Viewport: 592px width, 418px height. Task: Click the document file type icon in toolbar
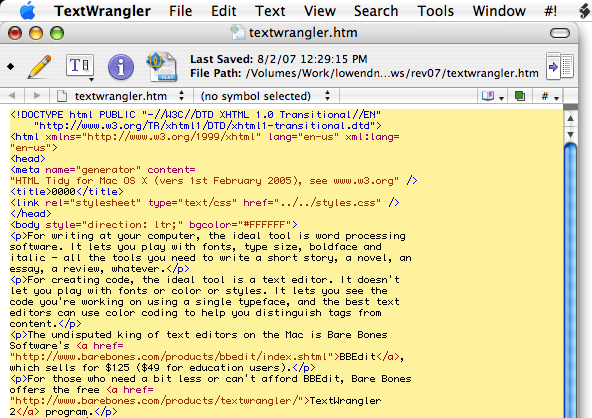[x=162, y=67]
